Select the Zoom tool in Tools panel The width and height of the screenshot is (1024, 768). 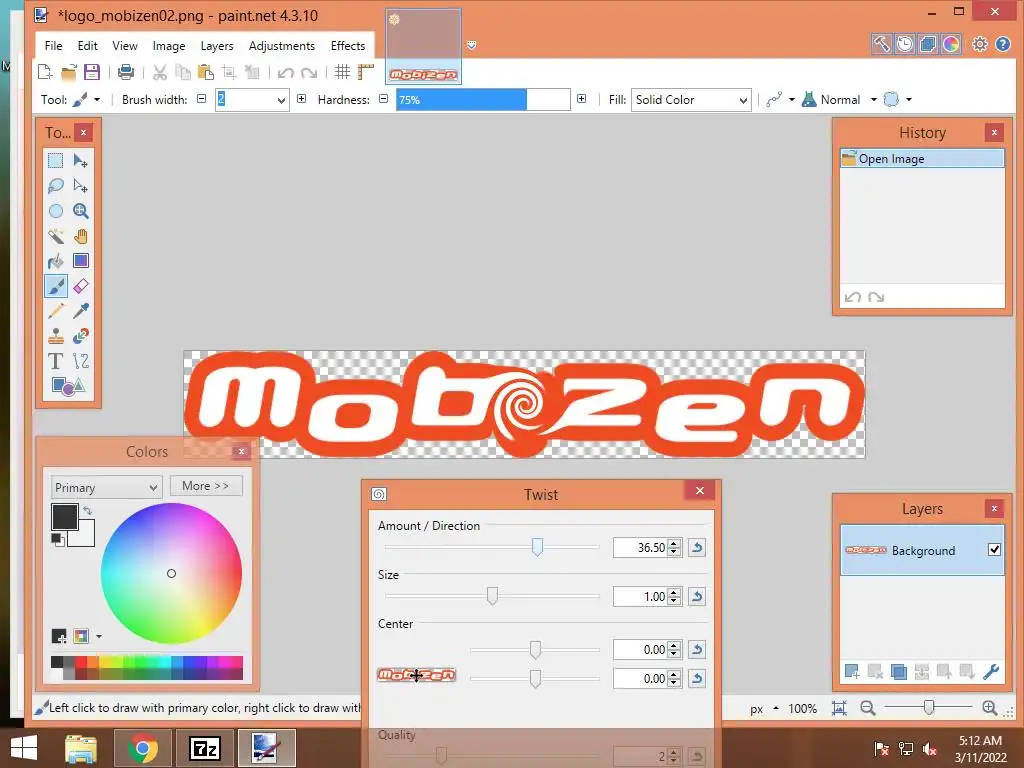point(80,211)
